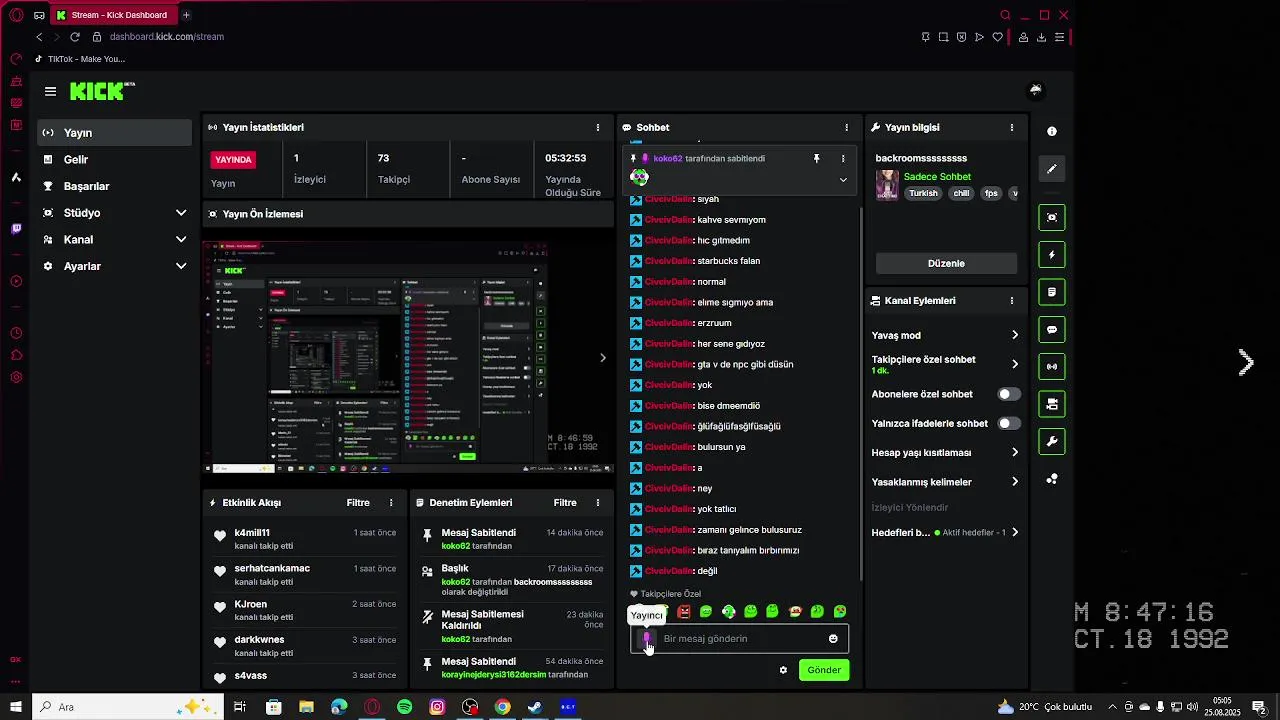Click the wrench widget icon in the right rail

pyautogui.click(x=1051, y=441)
